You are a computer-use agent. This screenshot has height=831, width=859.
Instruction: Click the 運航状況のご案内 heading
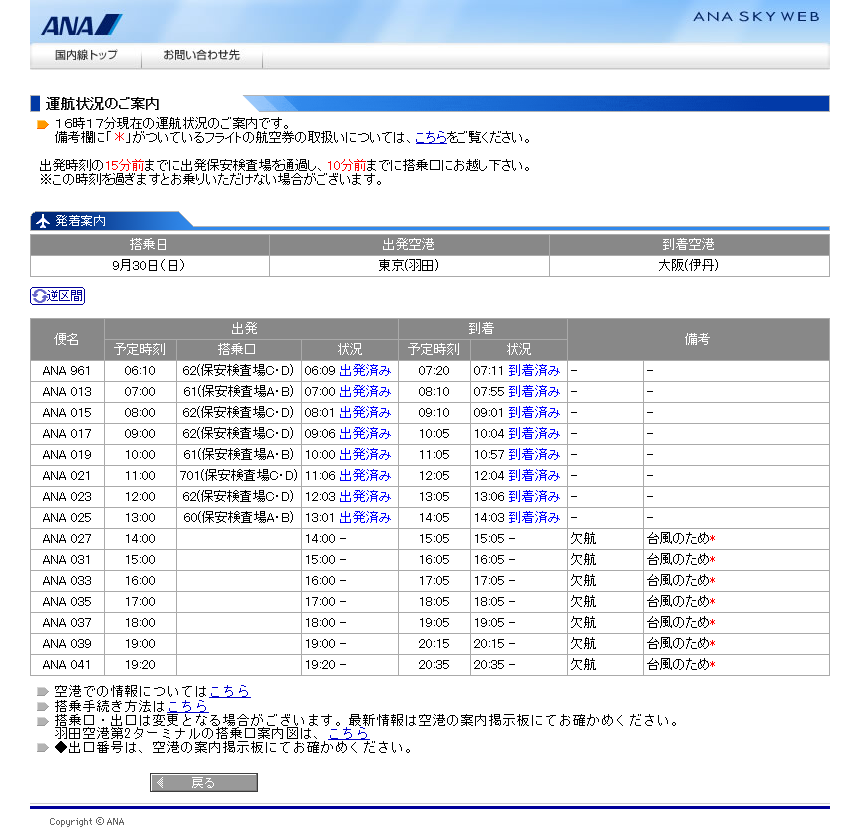[102, 104]
